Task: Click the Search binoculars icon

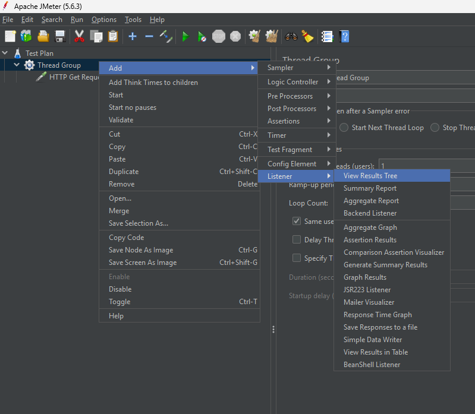Action: point(291,36)
